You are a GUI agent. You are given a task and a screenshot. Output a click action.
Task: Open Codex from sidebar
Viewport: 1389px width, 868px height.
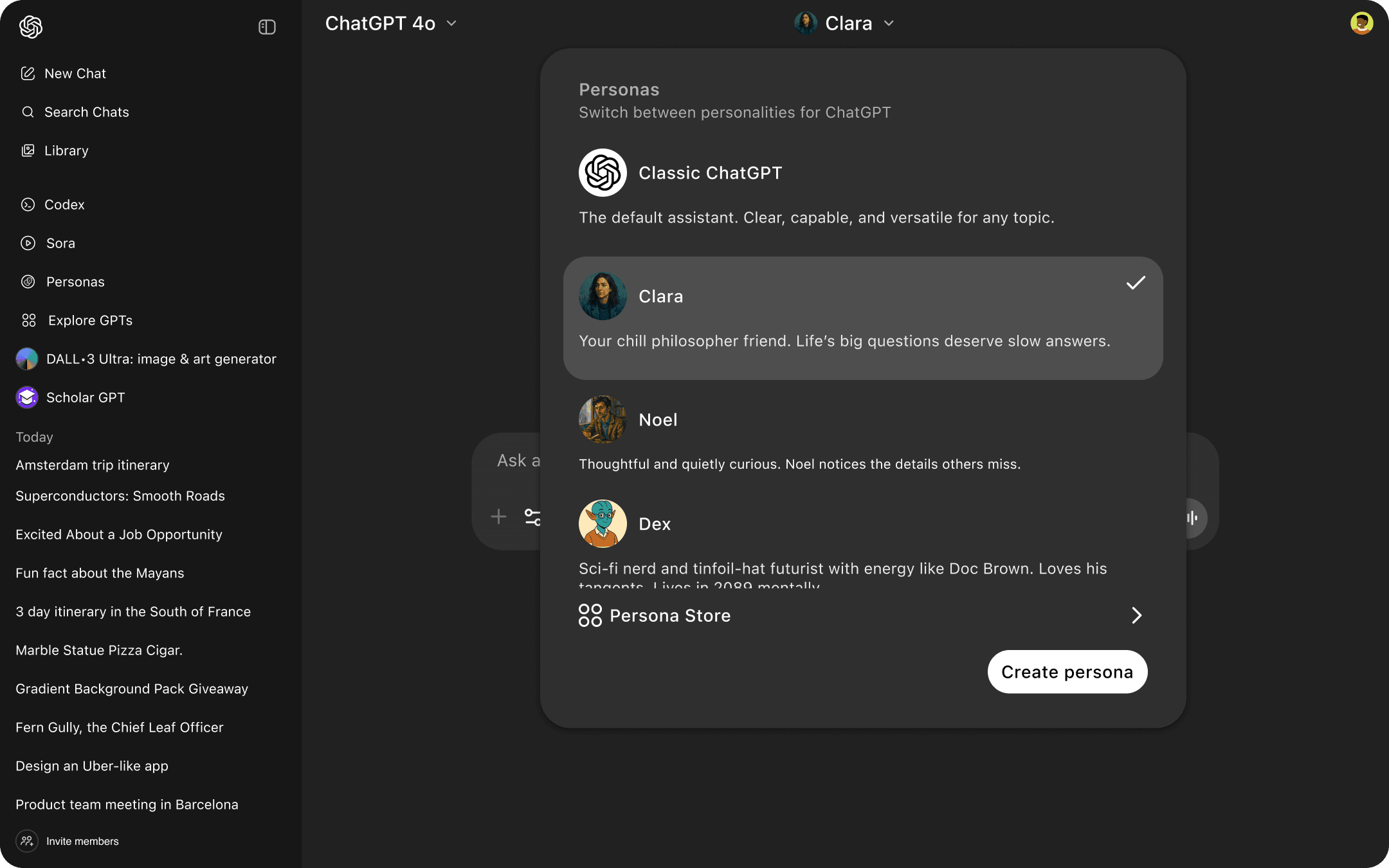pos(53,204)
